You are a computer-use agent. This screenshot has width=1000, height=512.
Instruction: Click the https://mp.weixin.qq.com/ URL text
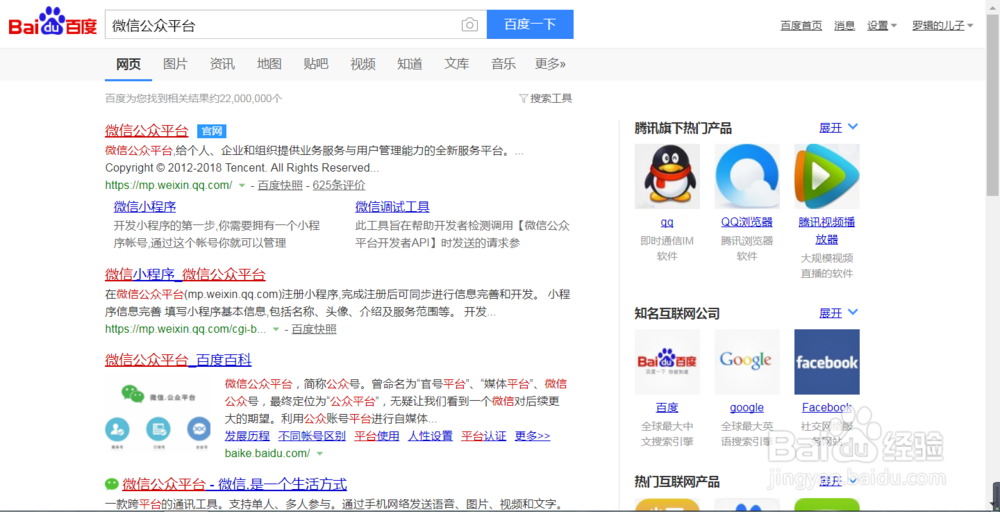[x=169, y=186]
